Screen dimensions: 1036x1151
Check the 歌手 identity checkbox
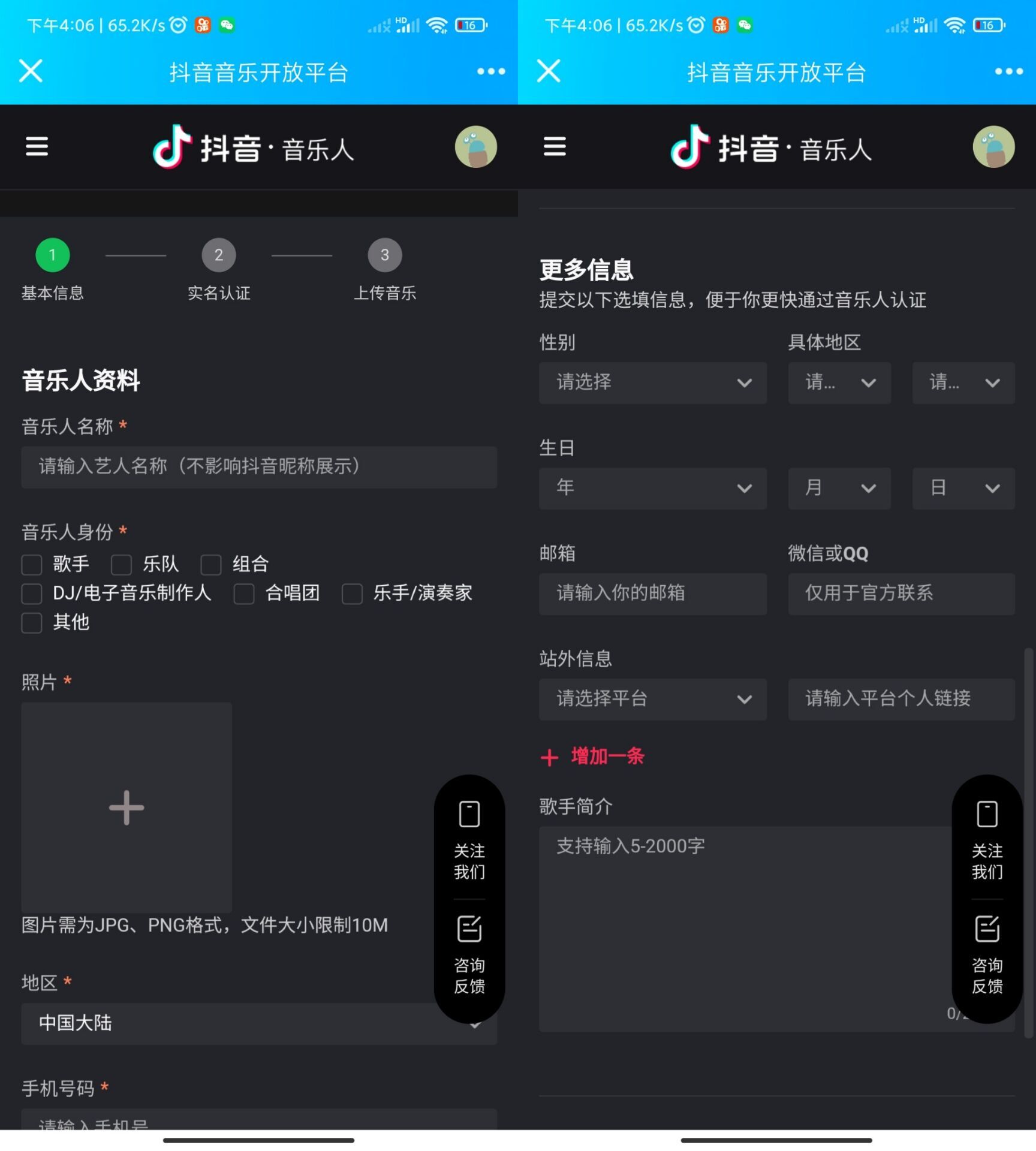pyautogui.click(x=32, y=564)
